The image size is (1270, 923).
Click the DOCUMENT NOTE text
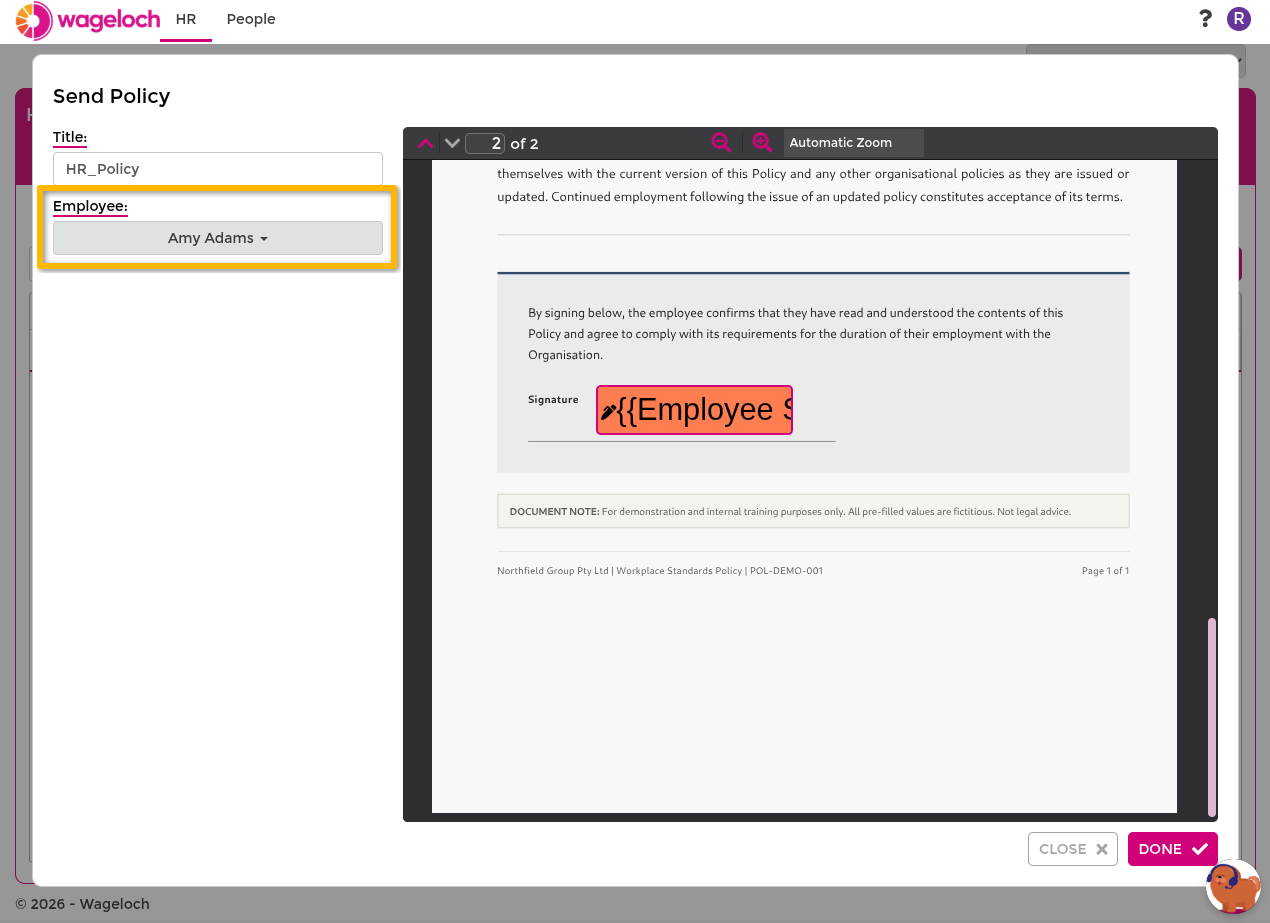click(x=790, y=511)
